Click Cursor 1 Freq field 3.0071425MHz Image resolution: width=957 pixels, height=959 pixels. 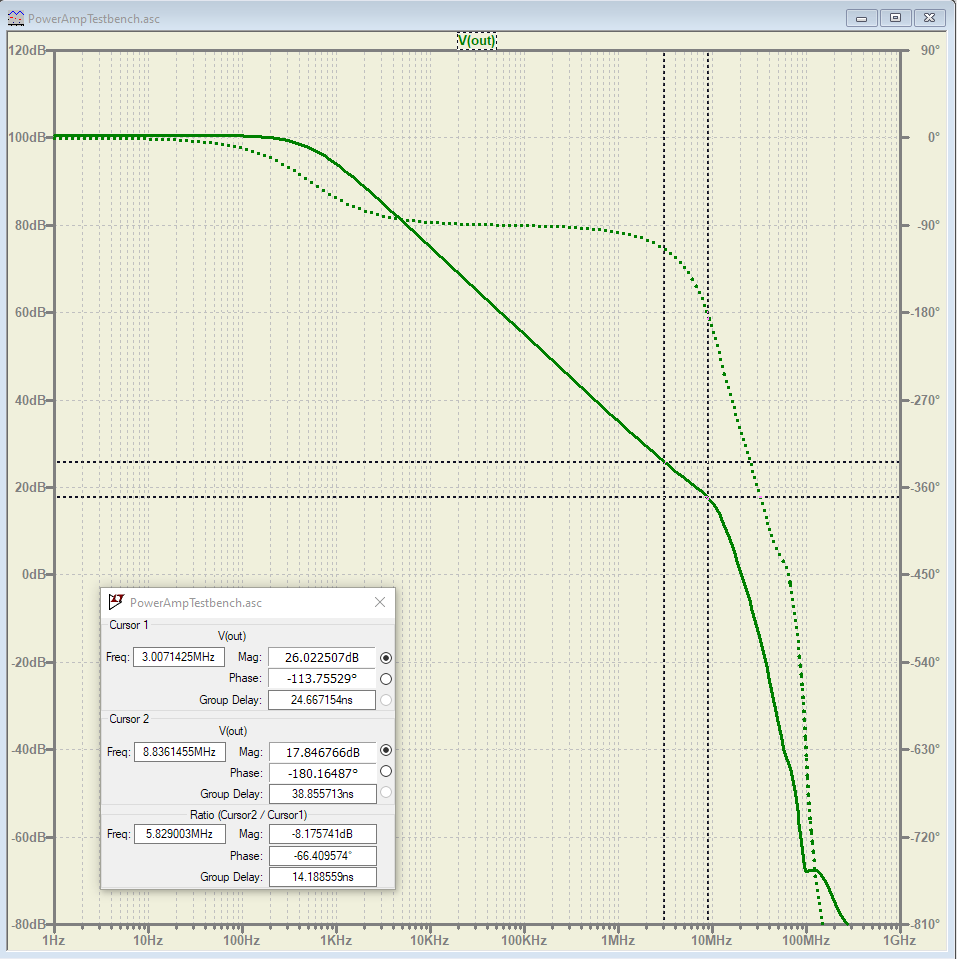coord(179,657)
